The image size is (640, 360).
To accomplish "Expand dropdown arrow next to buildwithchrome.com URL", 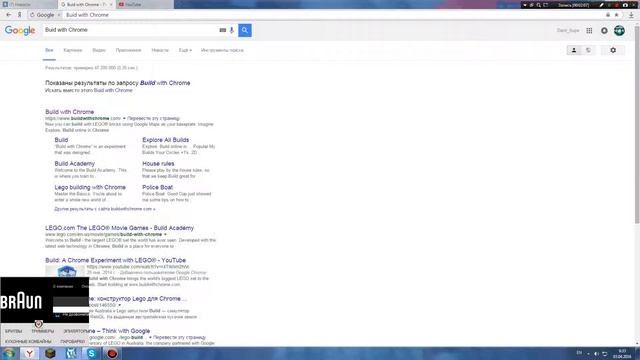I will tap(124, 118).
